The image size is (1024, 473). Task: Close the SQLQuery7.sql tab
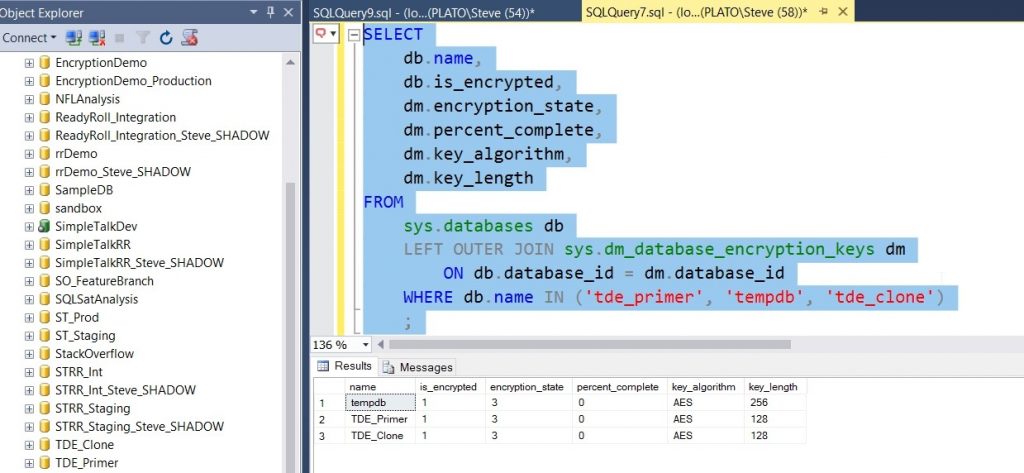point(842,12)
